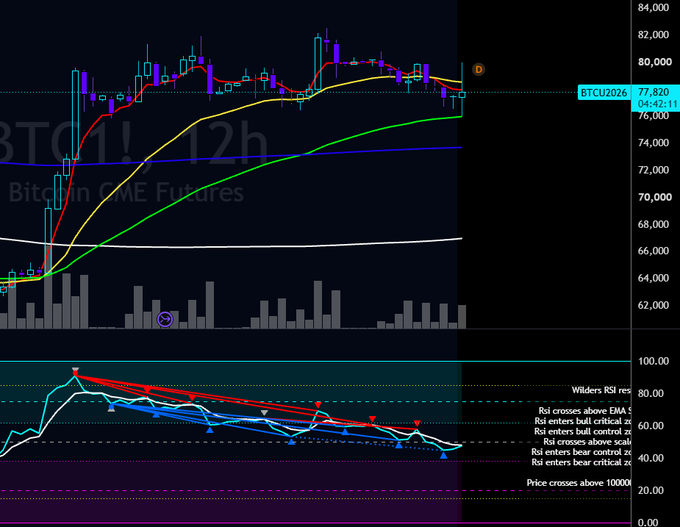This screenshot has width=680, height=527.
Task: Select the 'Wilders RSI' label
Action: click(x=601, y=390)
